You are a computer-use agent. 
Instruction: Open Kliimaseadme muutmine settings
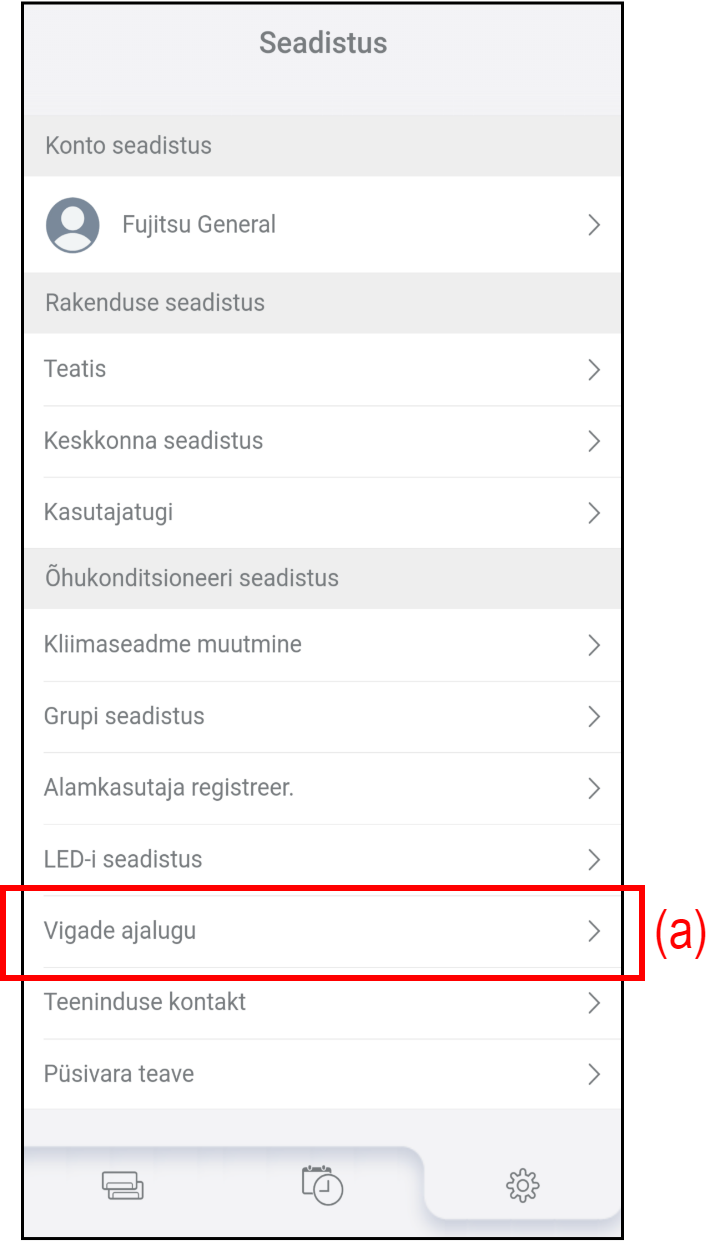coord(172,644)
